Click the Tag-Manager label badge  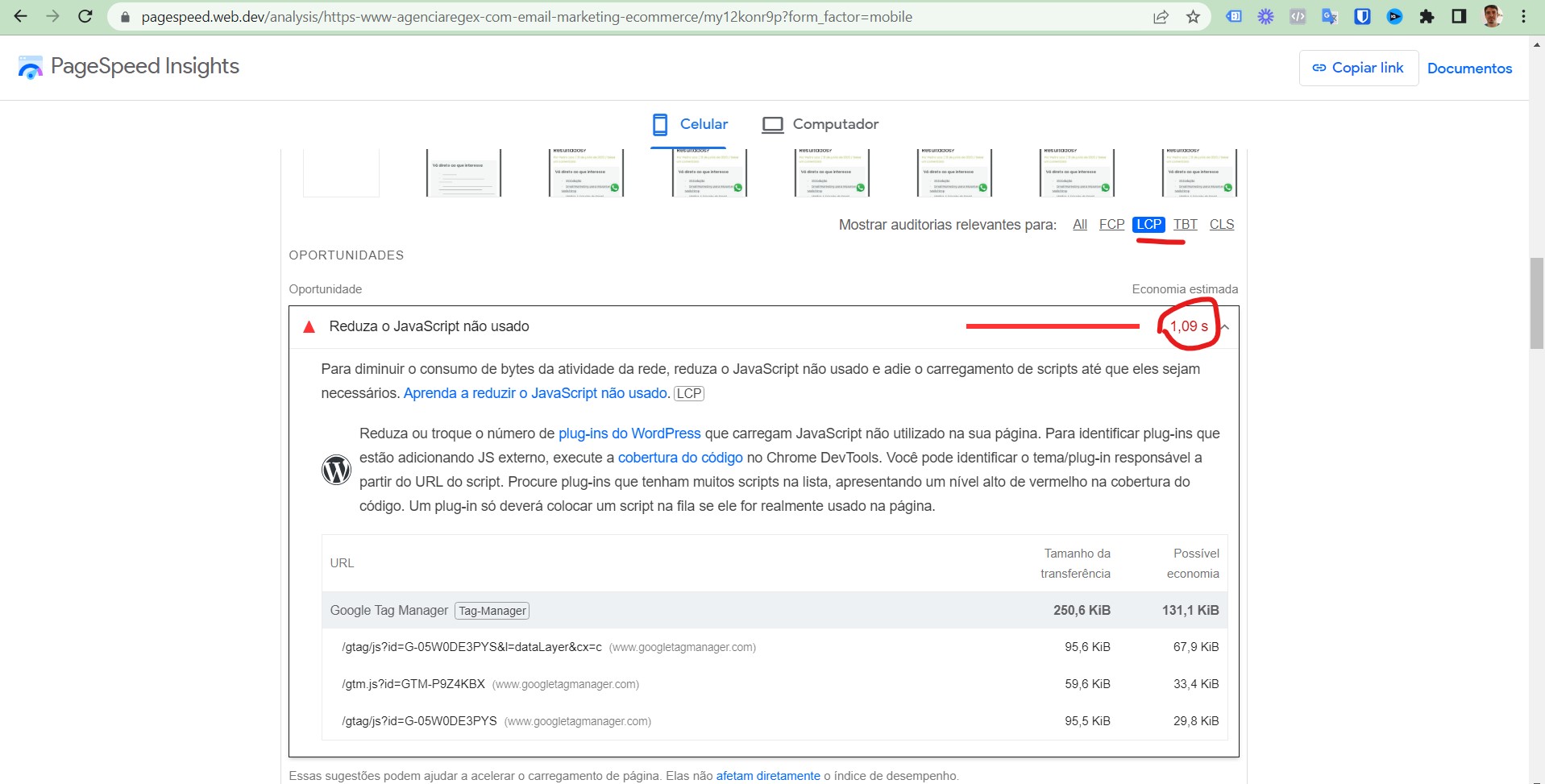pyautogui.click(x=492, y=611)
